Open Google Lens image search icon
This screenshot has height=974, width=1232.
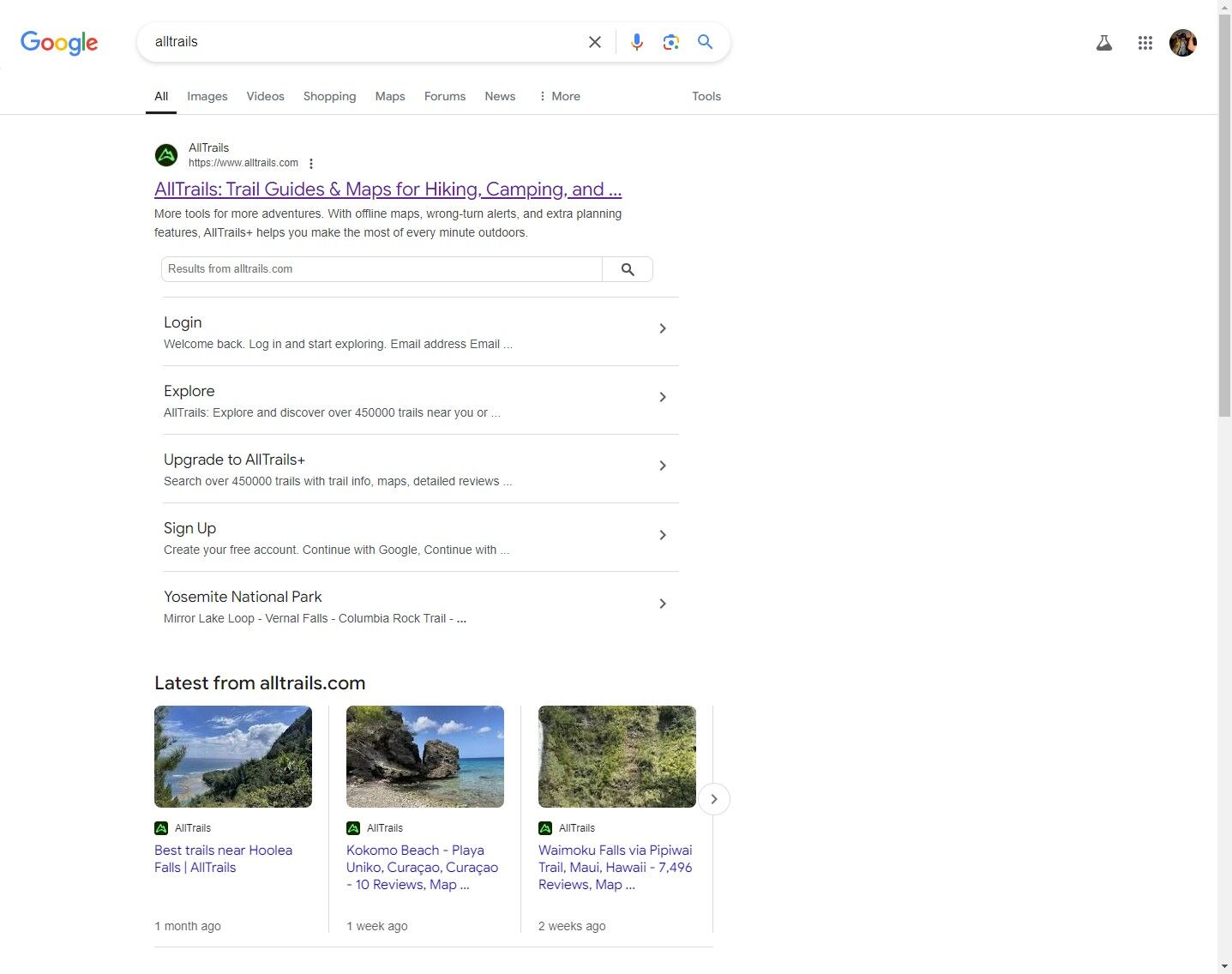click(671, 42)
